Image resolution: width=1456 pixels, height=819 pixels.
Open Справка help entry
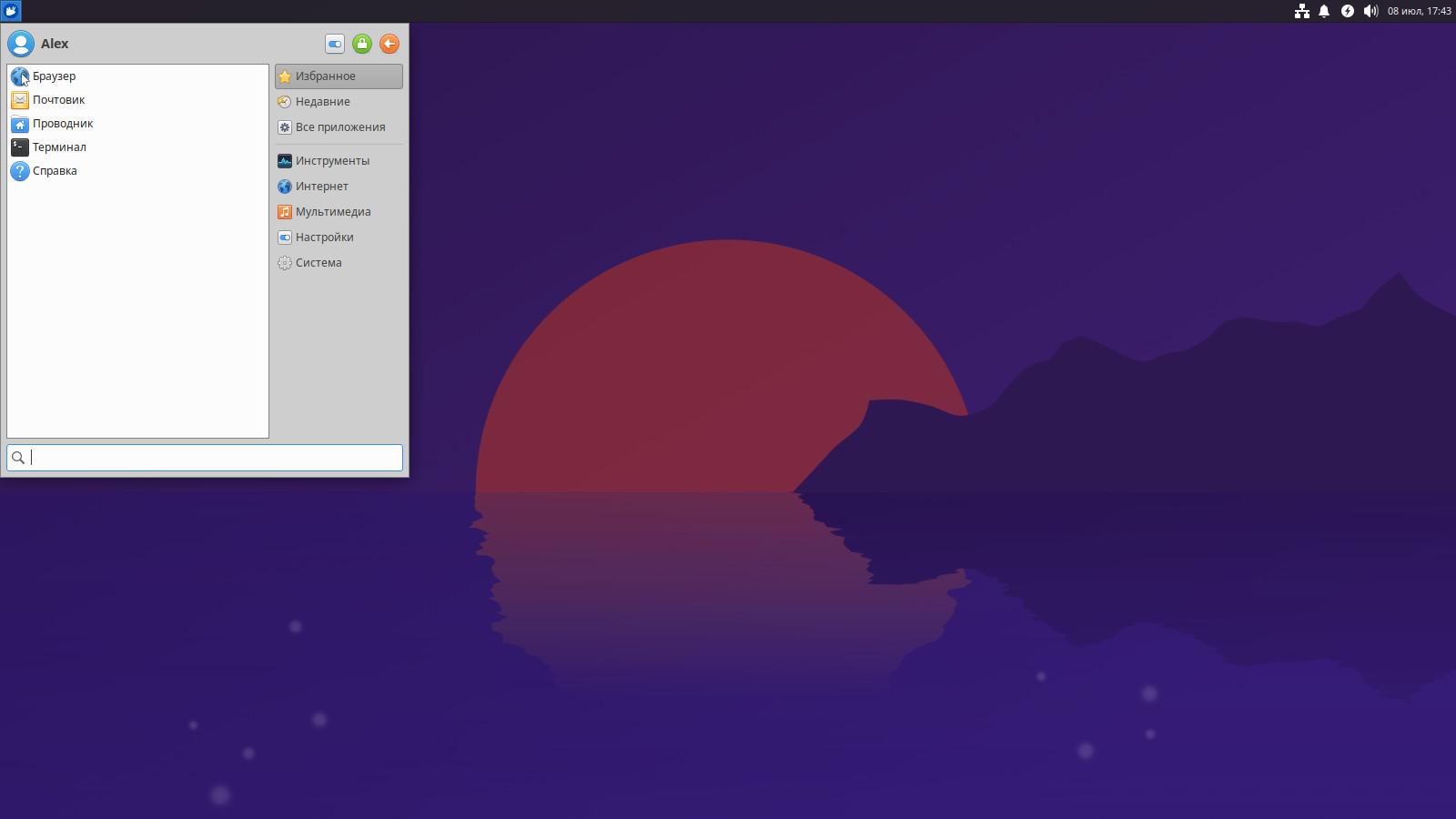coord(137,171)
